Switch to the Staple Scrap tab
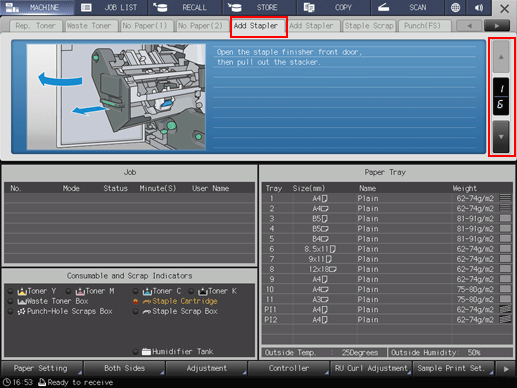The image size is (517, 388). coord(369,26)
